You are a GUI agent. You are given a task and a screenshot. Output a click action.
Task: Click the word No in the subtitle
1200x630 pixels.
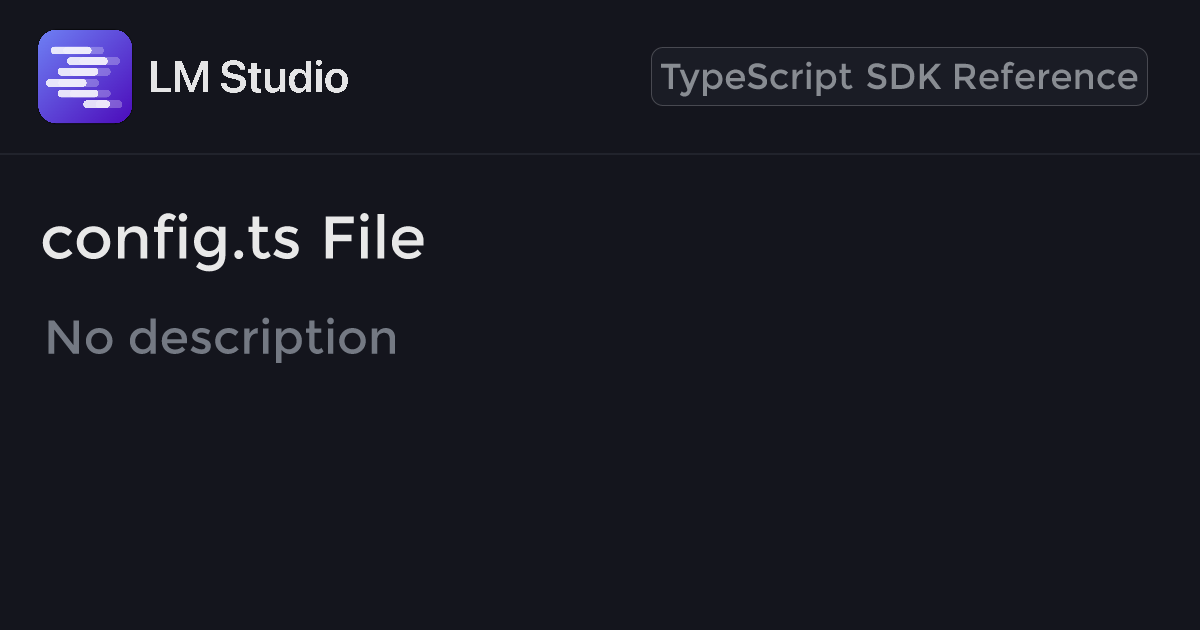point(79,338)
